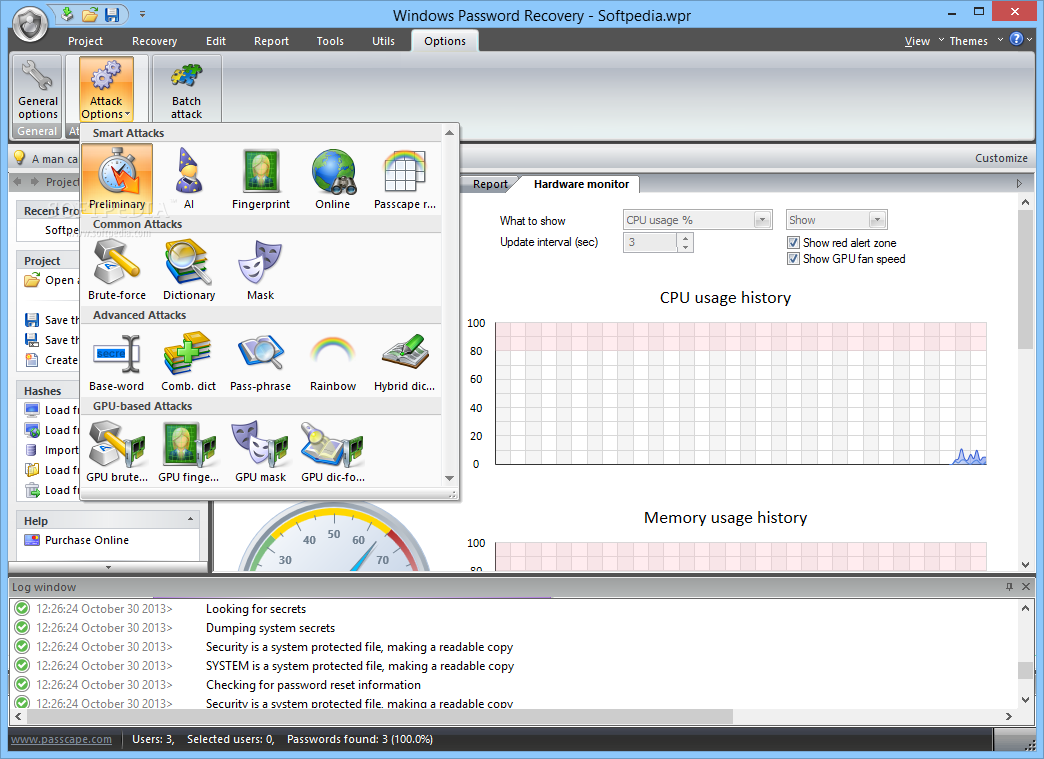Switch to the Report document tab

point(490,184)
